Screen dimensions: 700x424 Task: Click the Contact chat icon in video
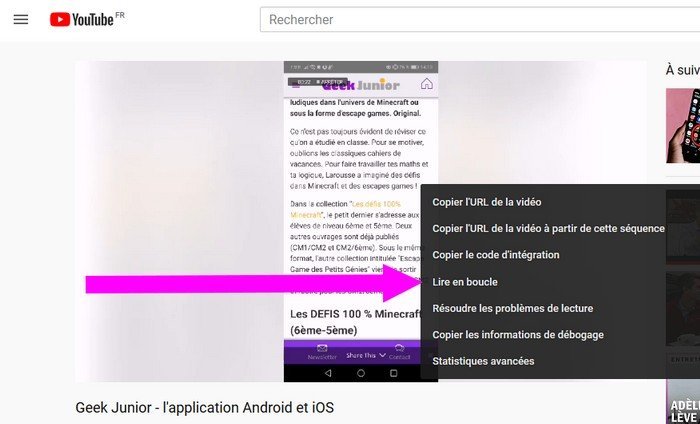400,348
